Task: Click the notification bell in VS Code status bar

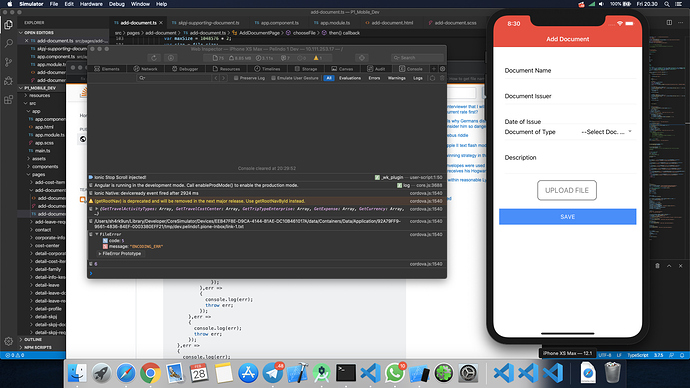Action: [x=682, y=355]
